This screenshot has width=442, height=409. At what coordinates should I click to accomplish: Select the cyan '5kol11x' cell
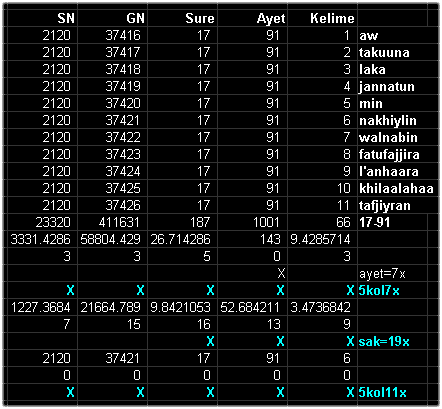pyautogui.click(x=392, y=392)
